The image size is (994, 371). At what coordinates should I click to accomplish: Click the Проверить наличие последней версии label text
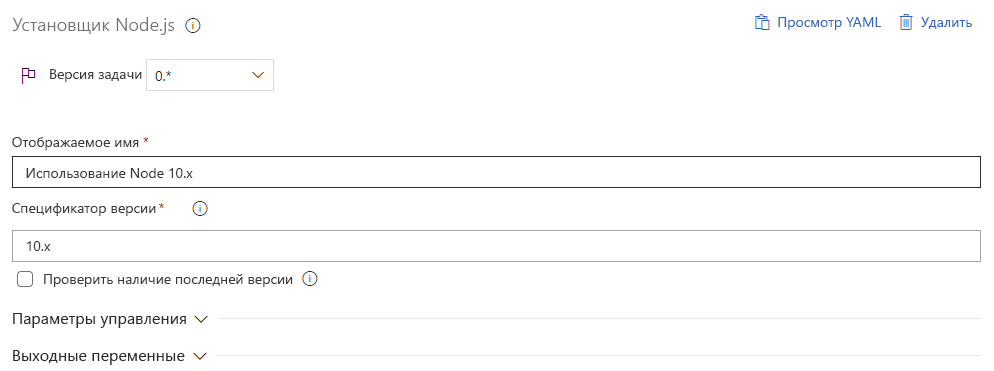168,280
